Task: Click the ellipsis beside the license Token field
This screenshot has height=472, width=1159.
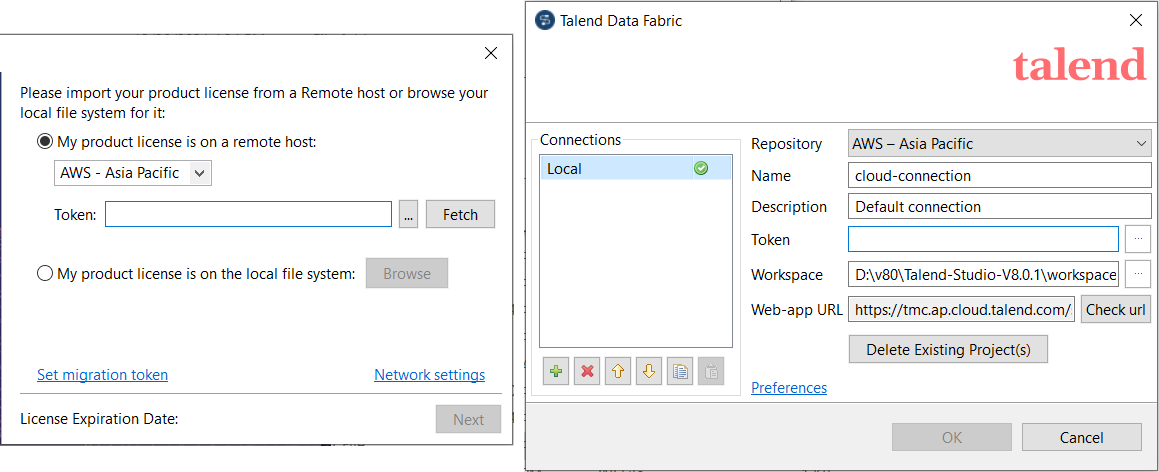Action: [x=408, y=215]
